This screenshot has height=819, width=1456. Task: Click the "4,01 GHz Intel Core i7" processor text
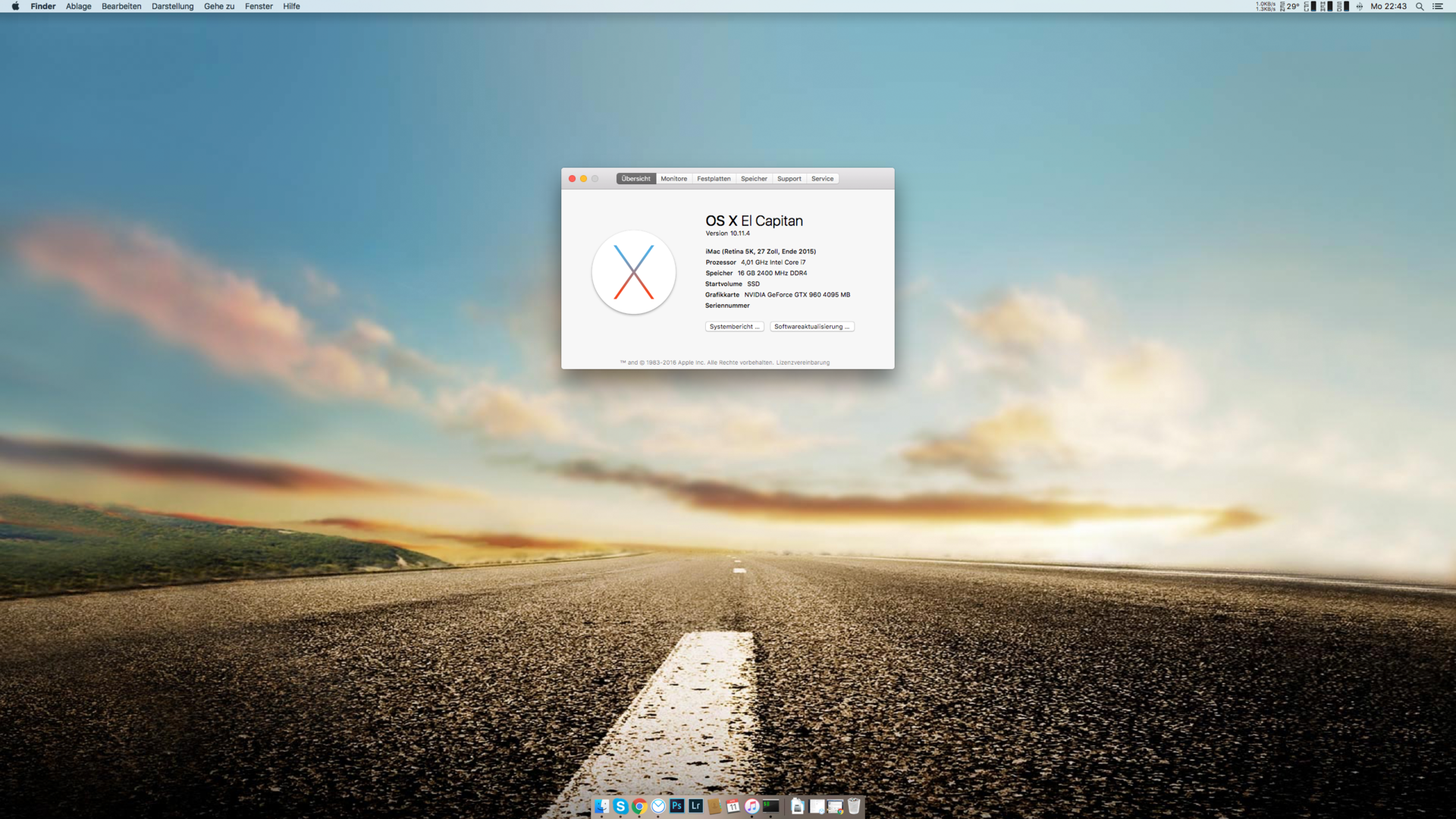[773, 262]
